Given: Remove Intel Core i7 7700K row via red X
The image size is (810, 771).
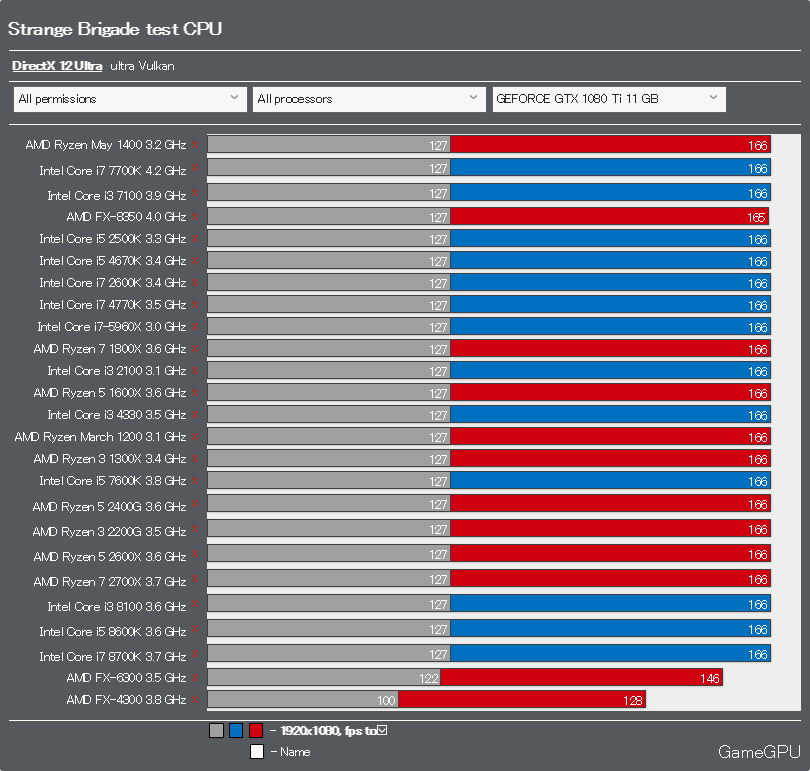Looking at the screenshot, I should [x=195, y=167].
